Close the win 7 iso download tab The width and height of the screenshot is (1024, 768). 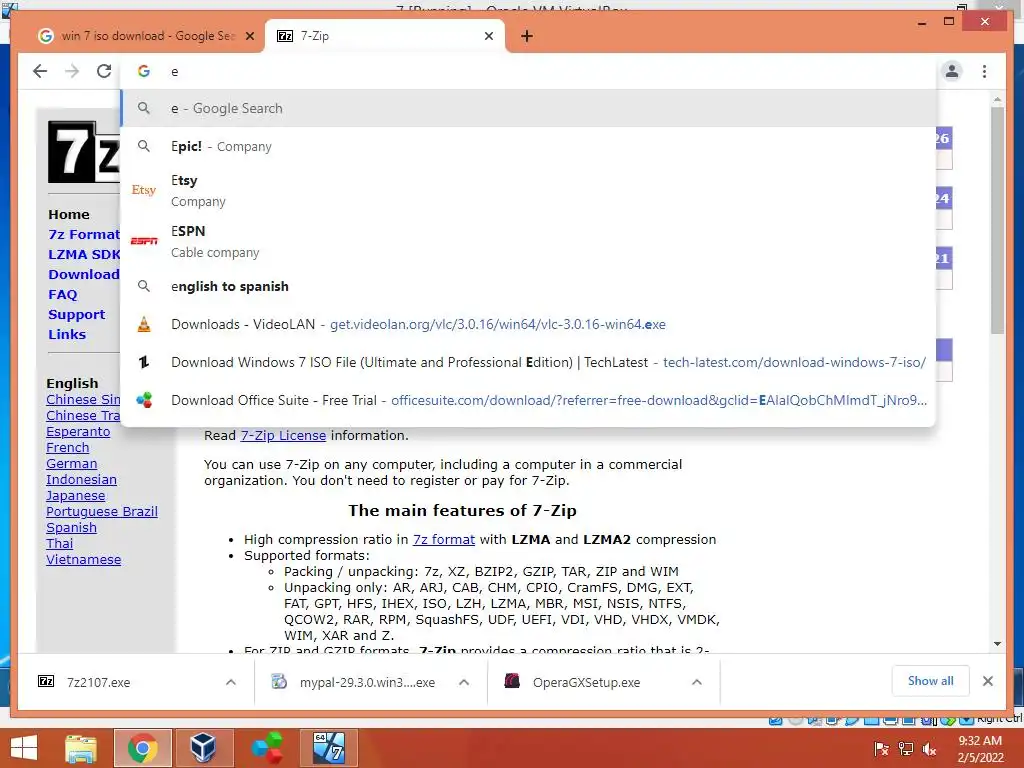tap(249, 36)
